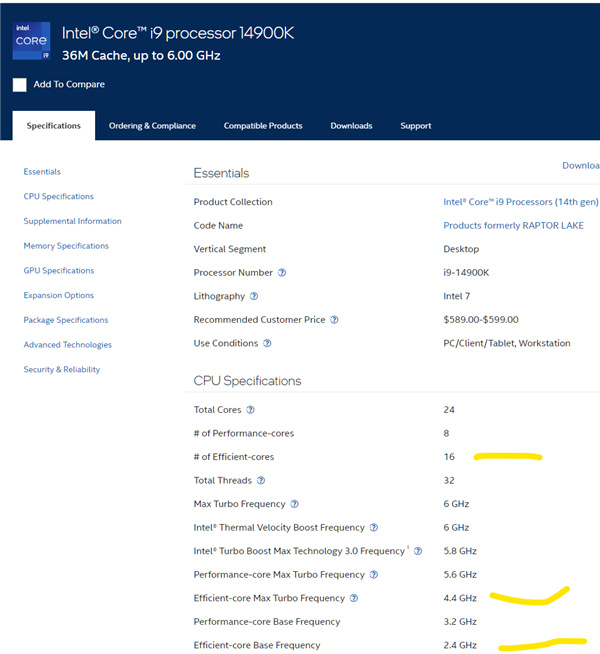600x654 pixels.
Task: Go to GPU Specifications sidebar link
Action: tap(59, 270)
